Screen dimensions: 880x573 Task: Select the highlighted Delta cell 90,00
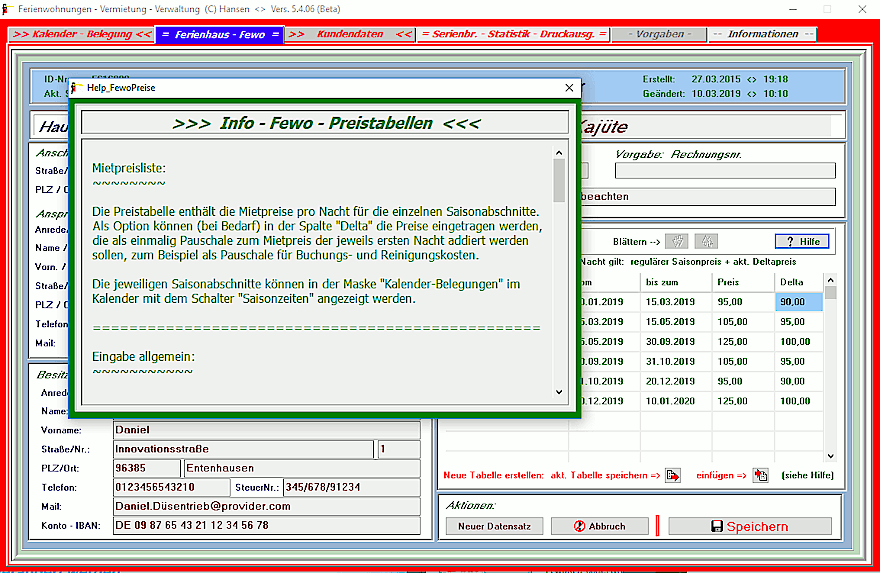pos(798,302)
